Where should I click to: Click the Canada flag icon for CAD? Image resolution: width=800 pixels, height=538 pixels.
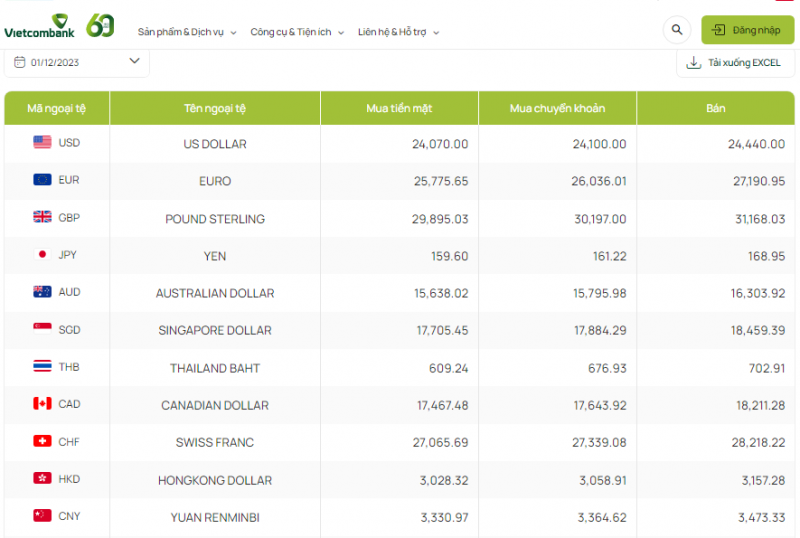(x=42, y=404)
